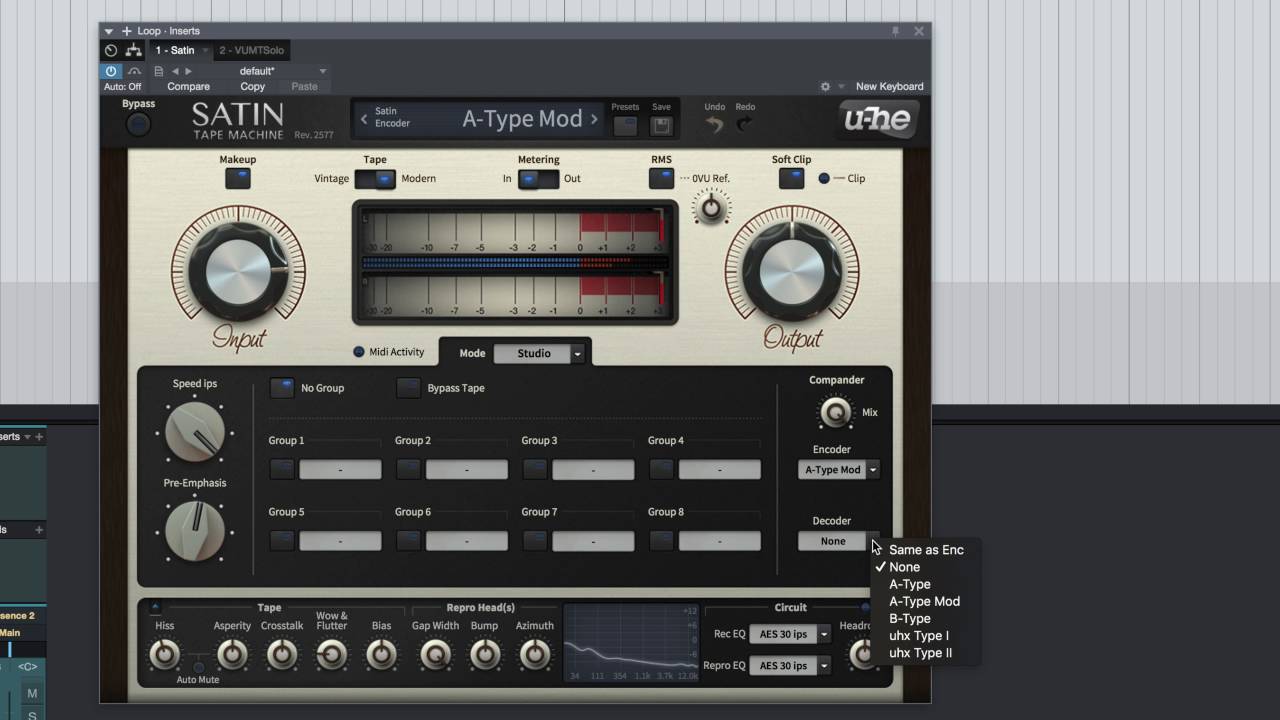
Task: Open the routing channel editor icon
Action: [133, 50]
